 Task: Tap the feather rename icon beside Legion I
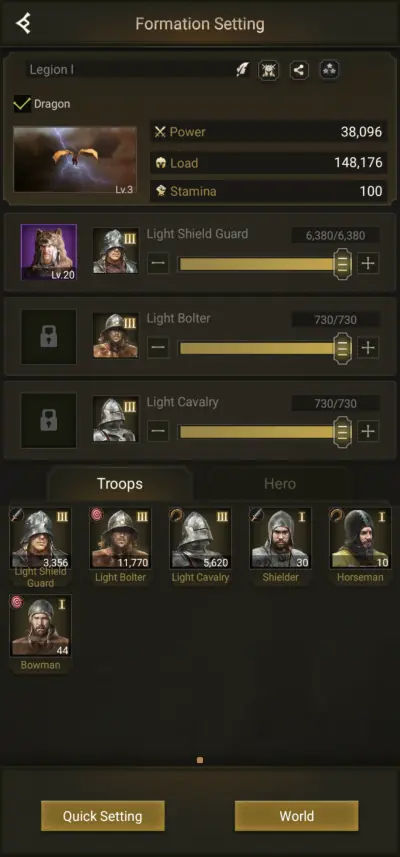click(x=242, y=70)
